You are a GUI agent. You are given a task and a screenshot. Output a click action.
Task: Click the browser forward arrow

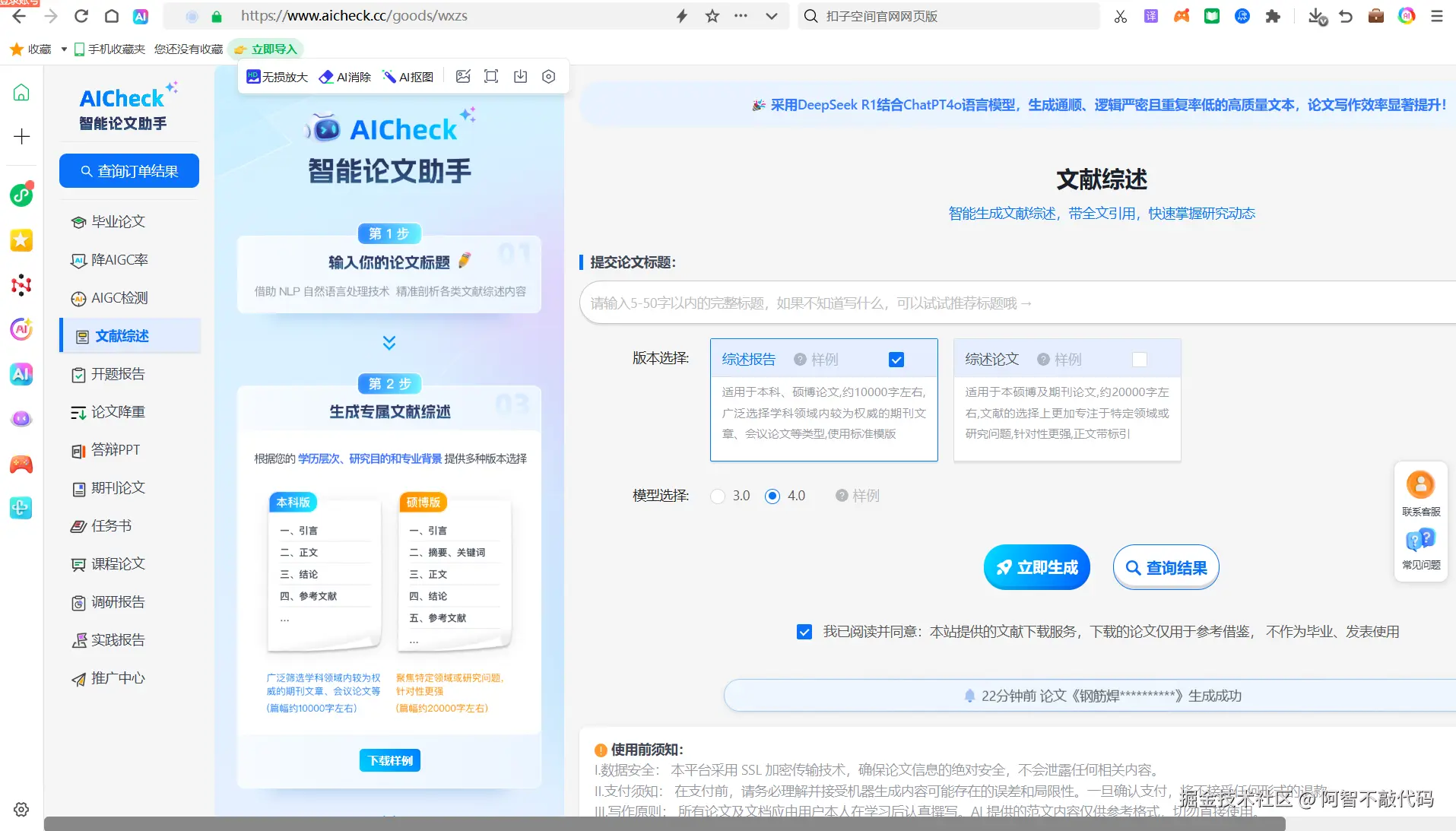[x=51, y=16]
